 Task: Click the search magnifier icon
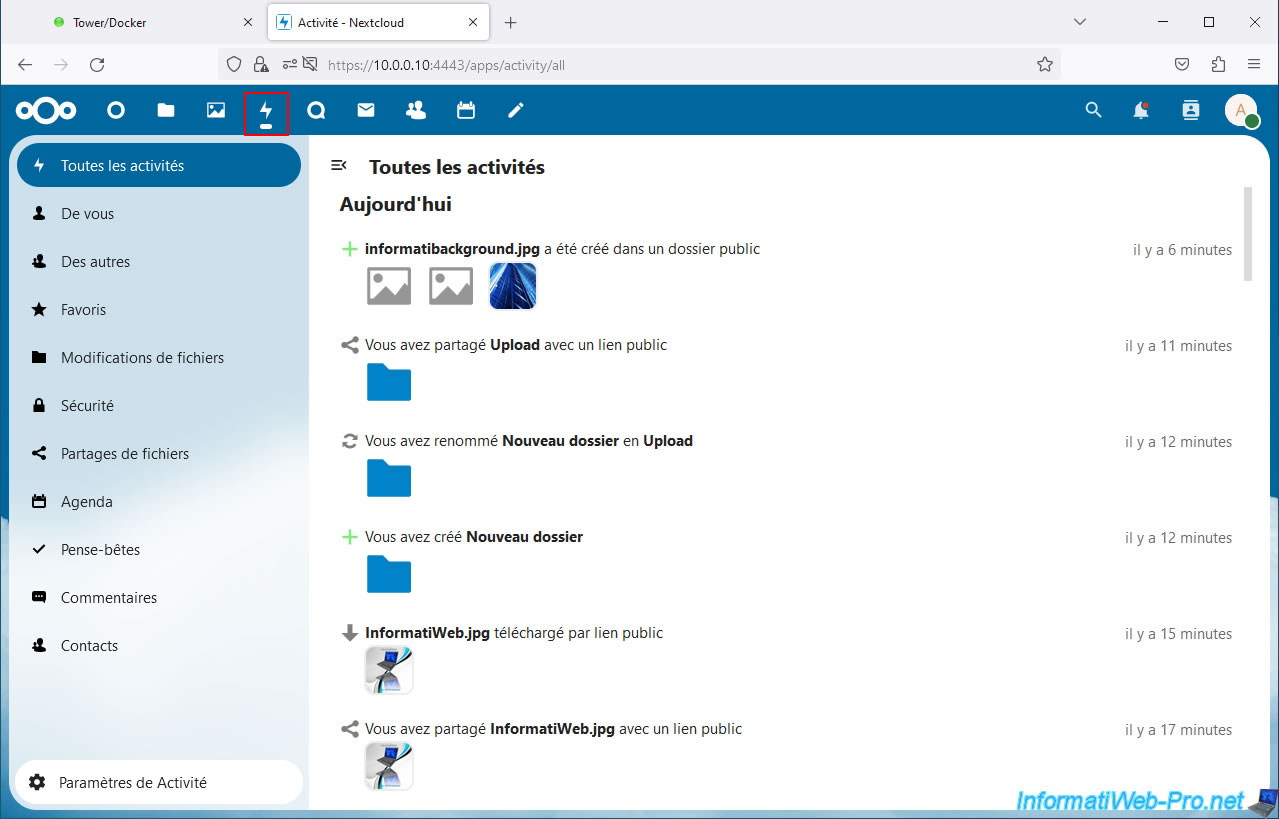1093,111
